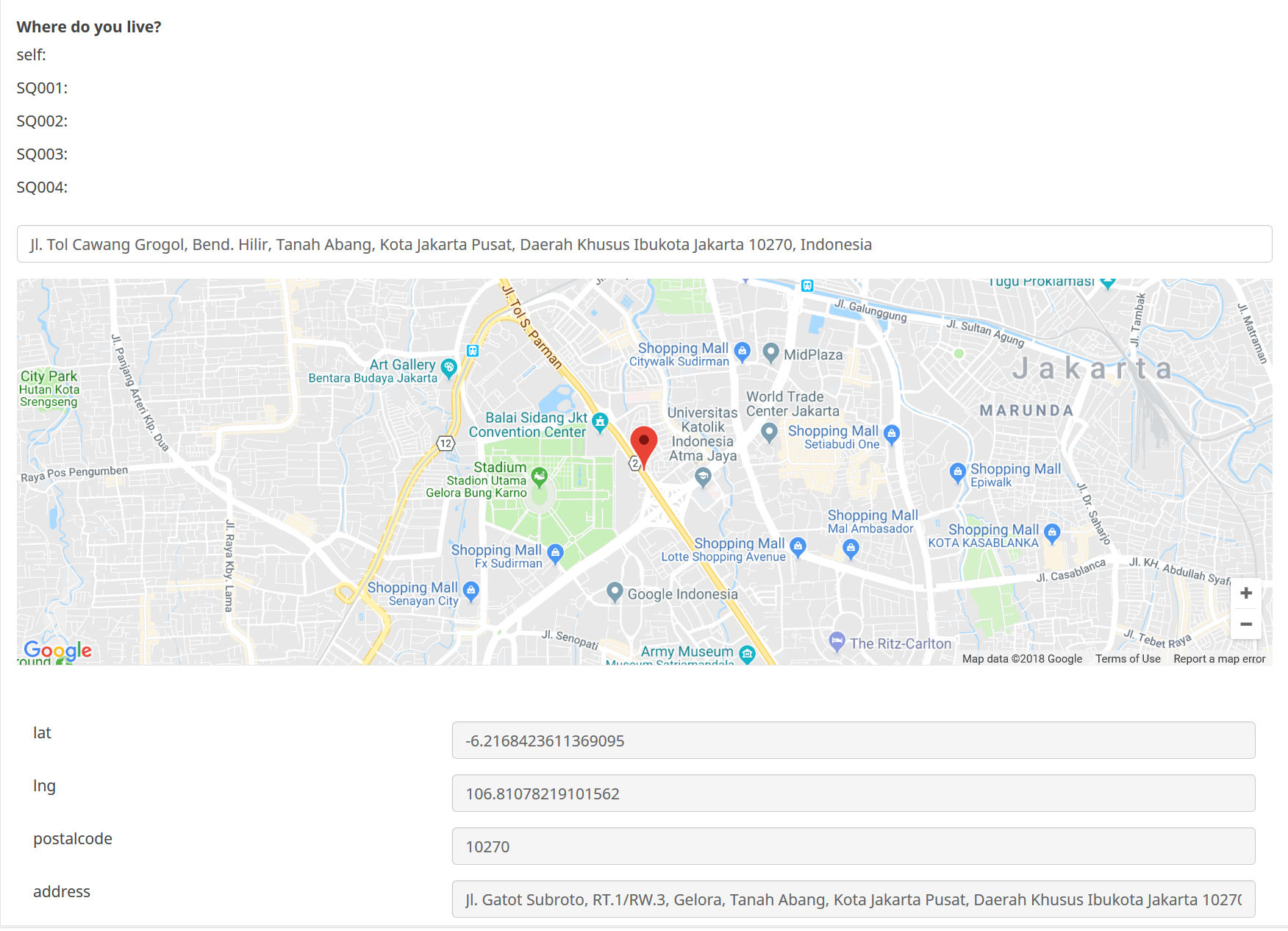Click the MARUNDA district label
This screenshot has height=931, width=1288.
[x=1026, y=410]
